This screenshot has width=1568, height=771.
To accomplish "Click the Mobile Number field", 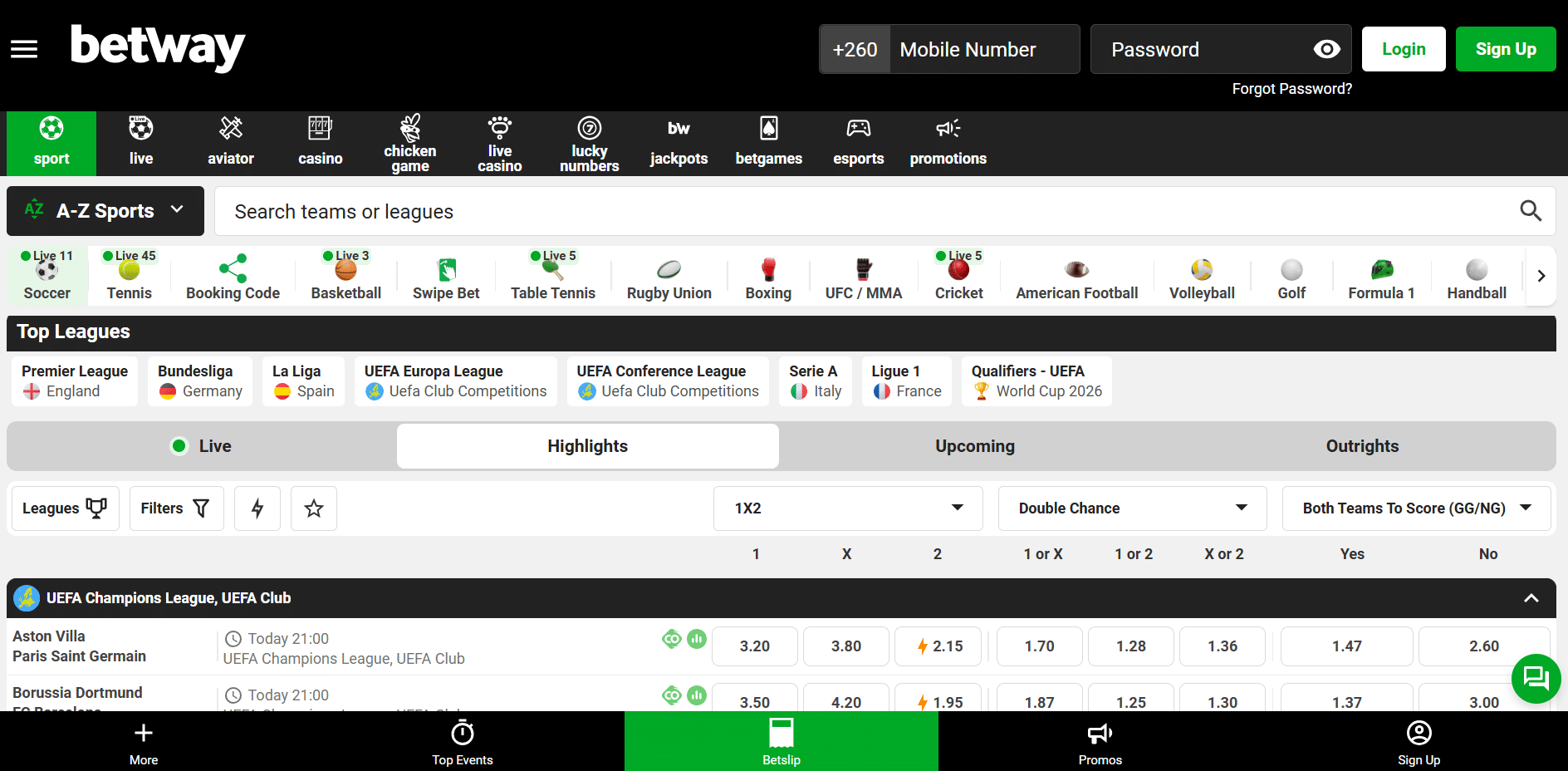I will tap(984, 49).
